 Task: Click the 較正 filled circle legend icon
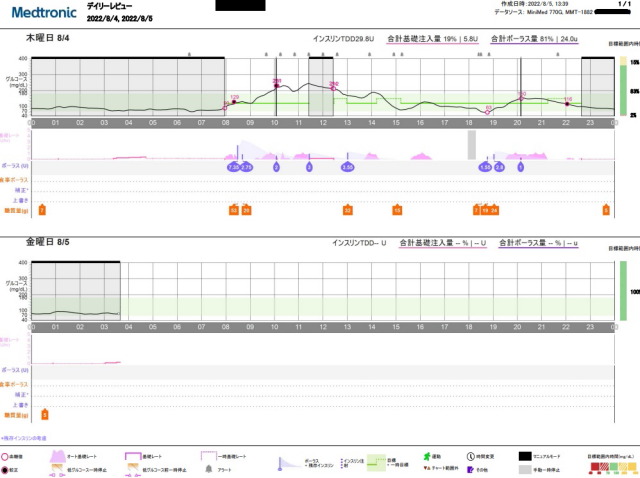coord(5,470)
